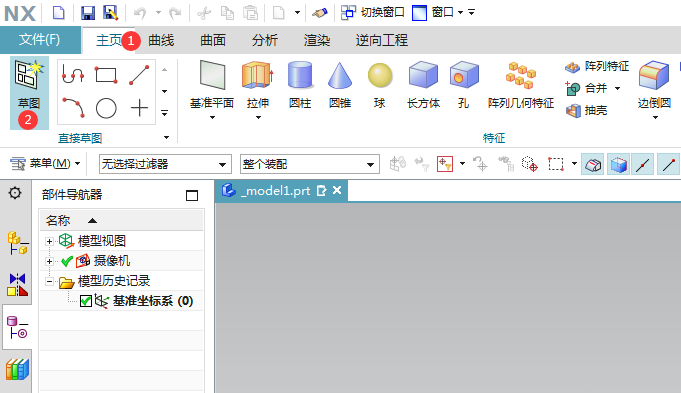Save the part with the Save icon
Viewport: 681px width, 393px height.
[x=88, y=13]
